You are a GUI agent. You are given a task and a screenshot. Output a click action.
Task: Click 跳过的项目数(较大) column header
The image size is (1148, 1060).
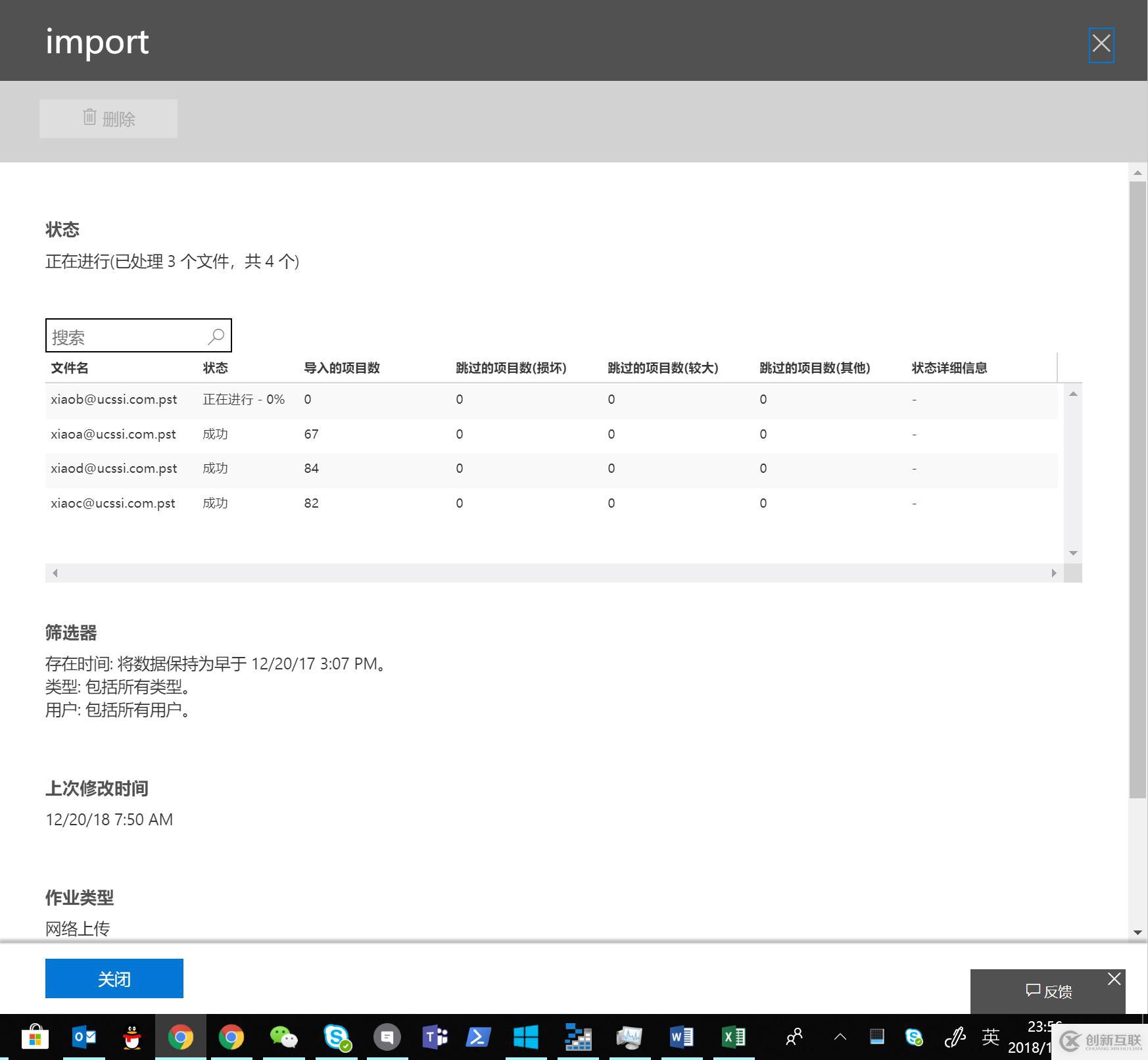pyautogui.click(x=663, y=368)
